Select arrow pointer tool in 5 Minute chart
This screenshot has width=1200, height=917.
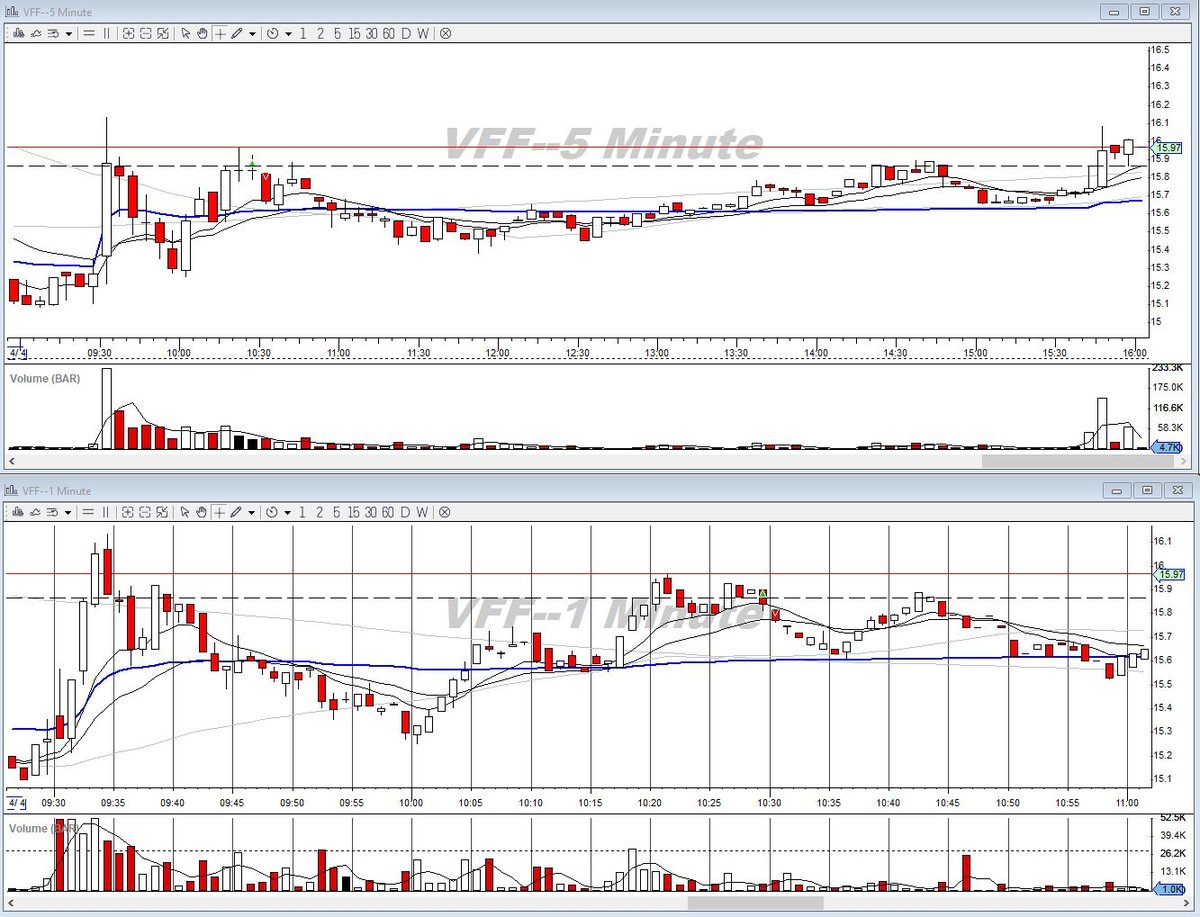(x=185, y=33)
